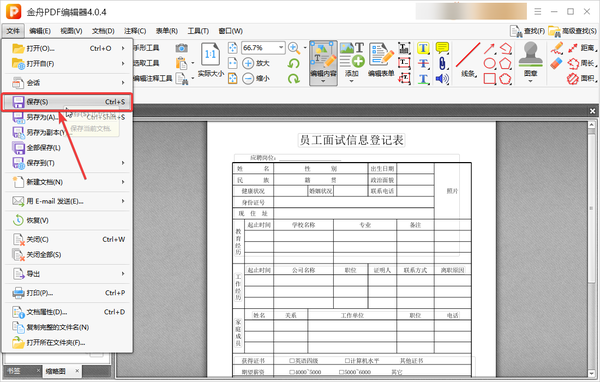Open Document Properties (文档属性) entry
This screenshot has width=600, height=382.
pyautogui.click(x=67, y=312)
